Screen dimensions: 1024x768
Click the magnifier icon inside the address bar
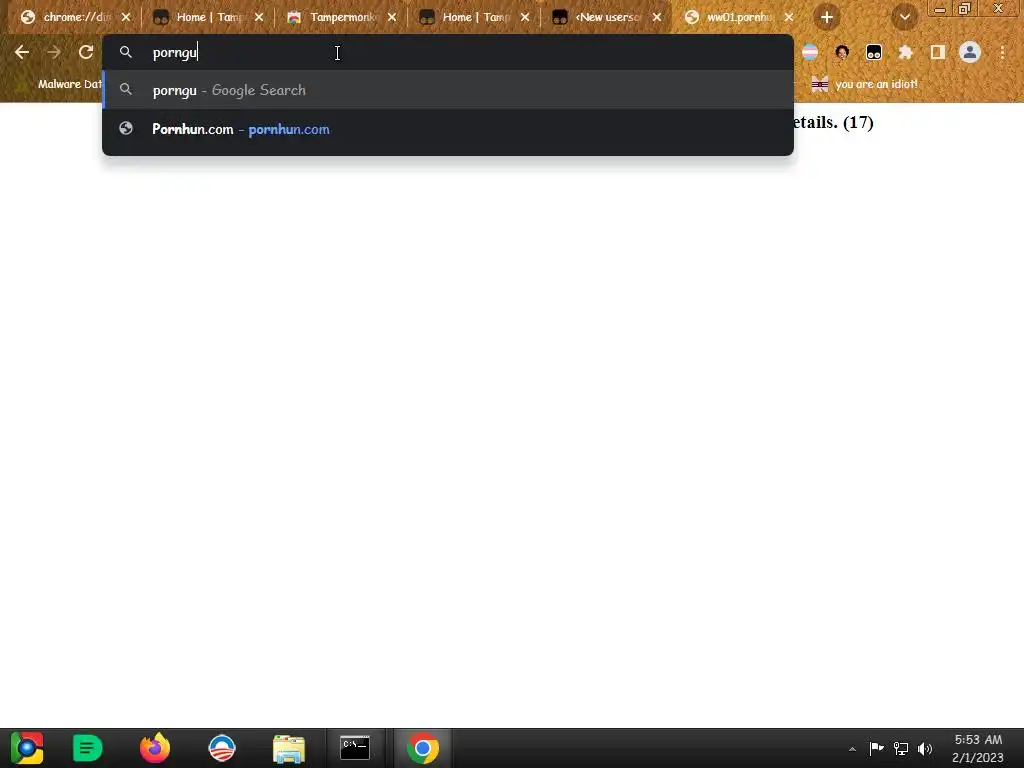click(126, 52)
